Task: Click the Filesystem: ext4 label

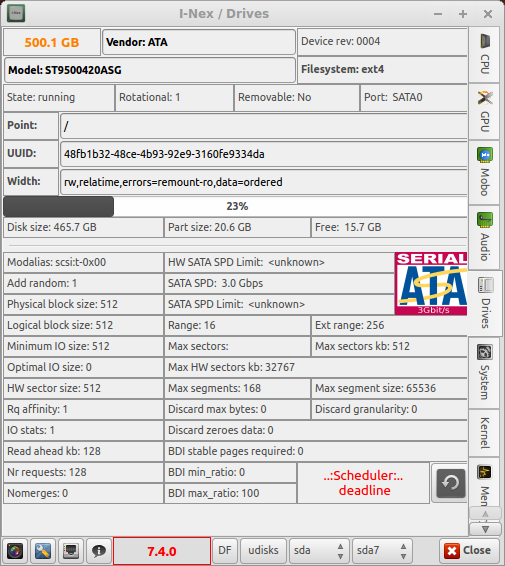Action: 382,69
